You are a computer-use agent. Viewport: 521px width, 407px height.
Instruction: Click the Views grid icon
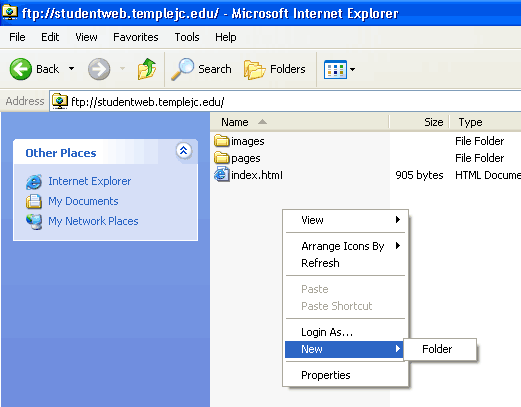tap(335, 69)
